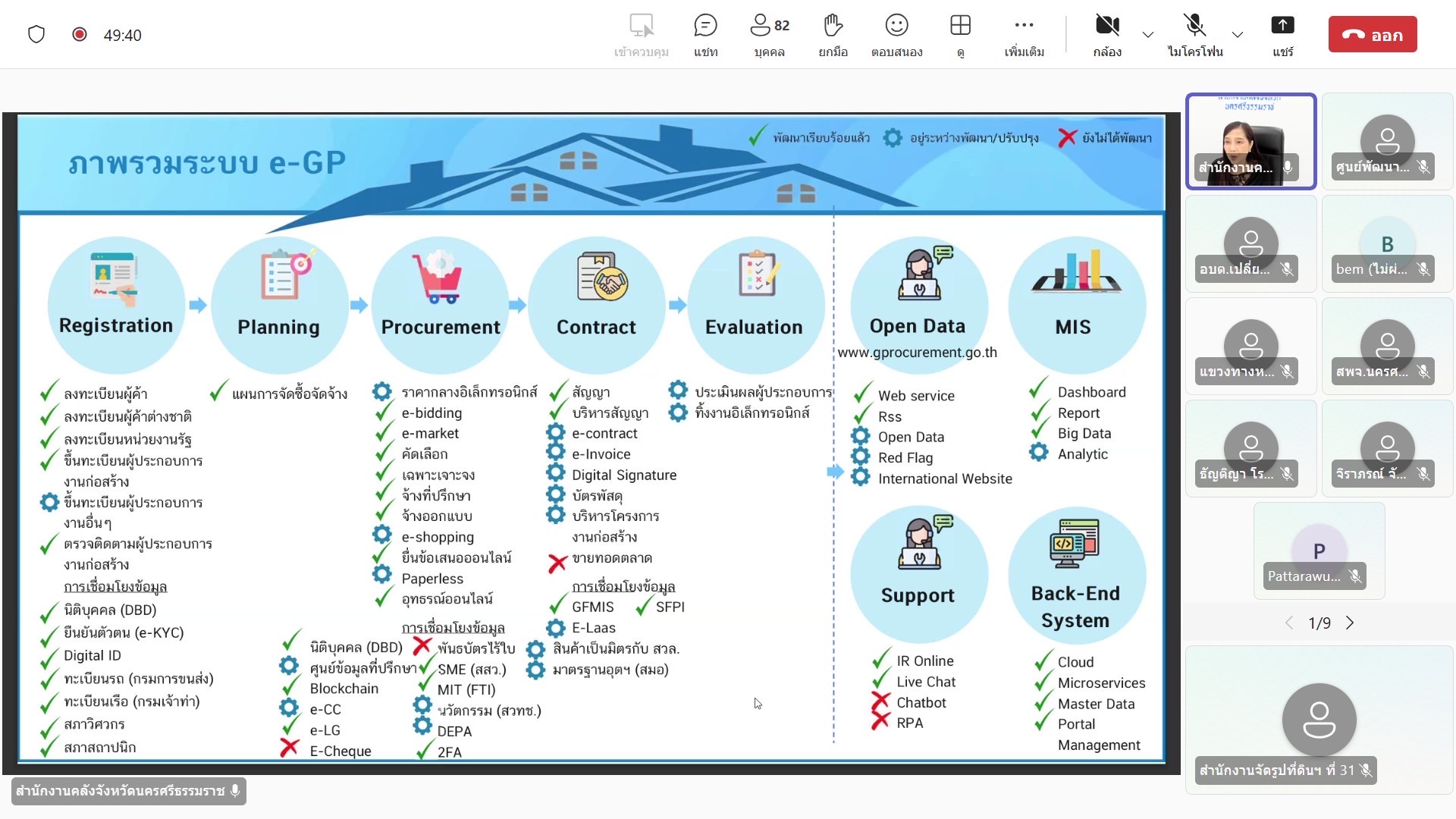The height and width of the screenshot is (819, 1456).
Task: Click the 'Live Chat' text
Action: (x=926, y=682)
